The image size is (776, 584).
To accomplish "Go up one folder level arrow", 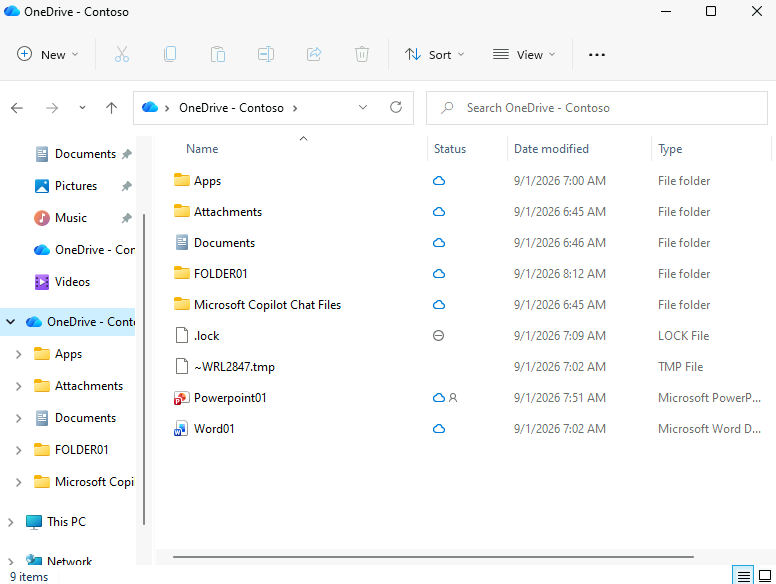I will tap(111, 108).
